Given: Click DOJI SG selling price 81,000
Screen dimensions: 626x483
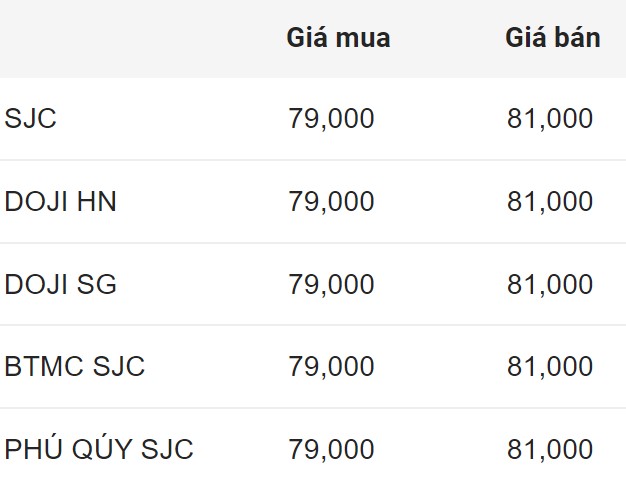Looking at the screenshot, I should tap(550, 285).
